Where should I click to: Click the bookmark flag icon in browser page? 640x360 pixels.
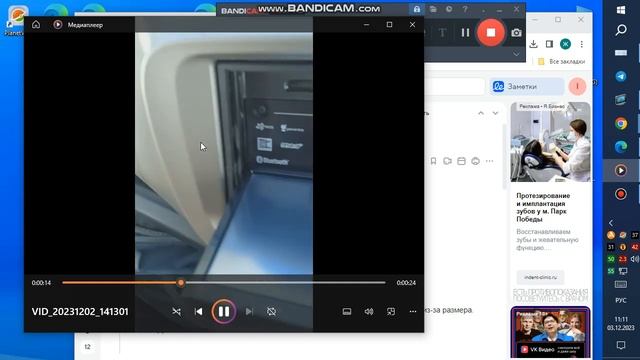pyautogui.click(x=433, y=161)
